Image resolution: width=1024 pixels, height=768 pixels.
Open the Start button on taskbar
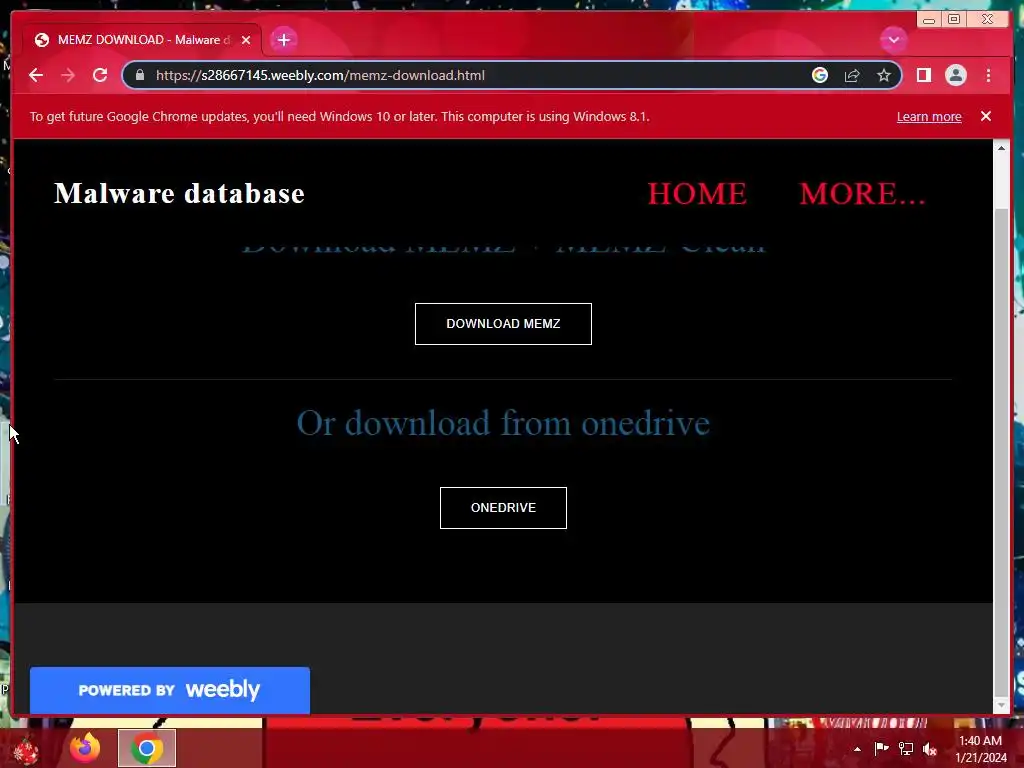coord(25,750)
